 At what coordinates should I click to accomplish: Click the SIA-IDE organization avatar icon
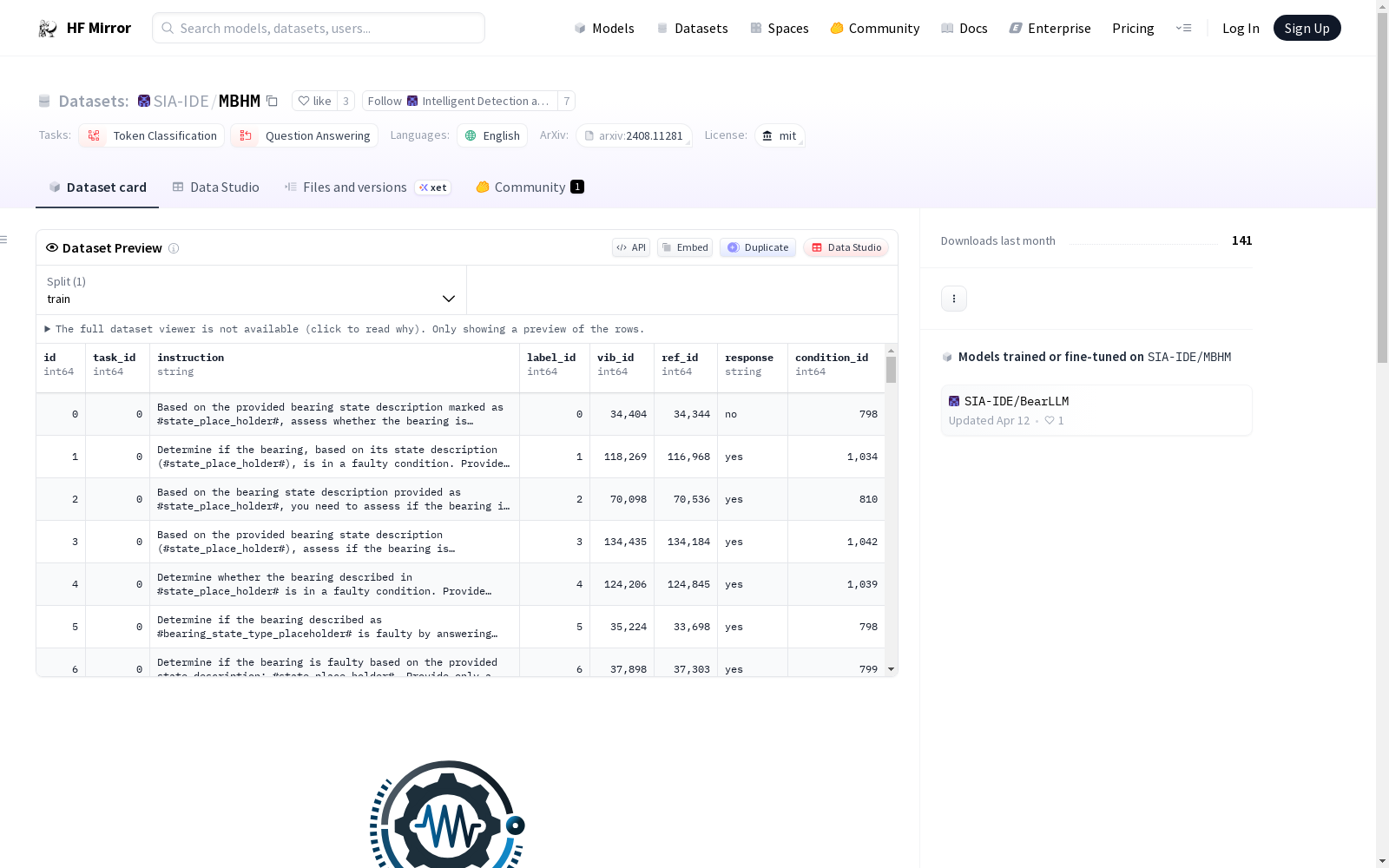tap(144, 101)
